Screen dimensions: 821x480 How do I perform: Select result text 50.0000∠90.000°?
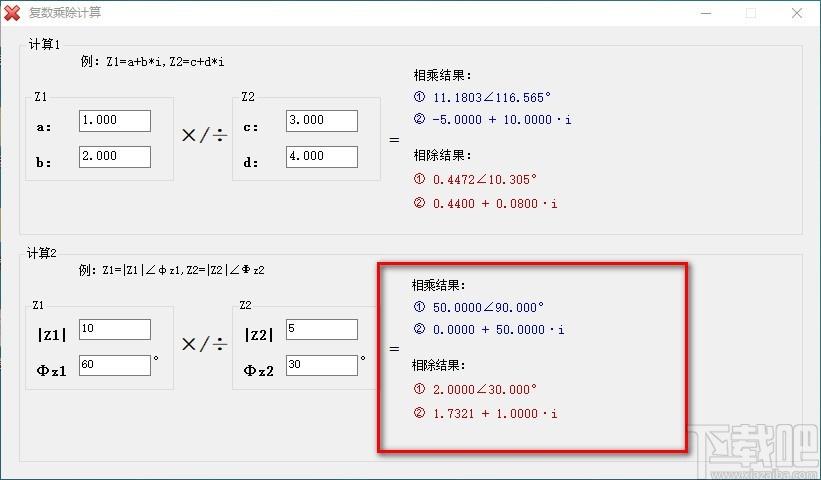[488, 307]
